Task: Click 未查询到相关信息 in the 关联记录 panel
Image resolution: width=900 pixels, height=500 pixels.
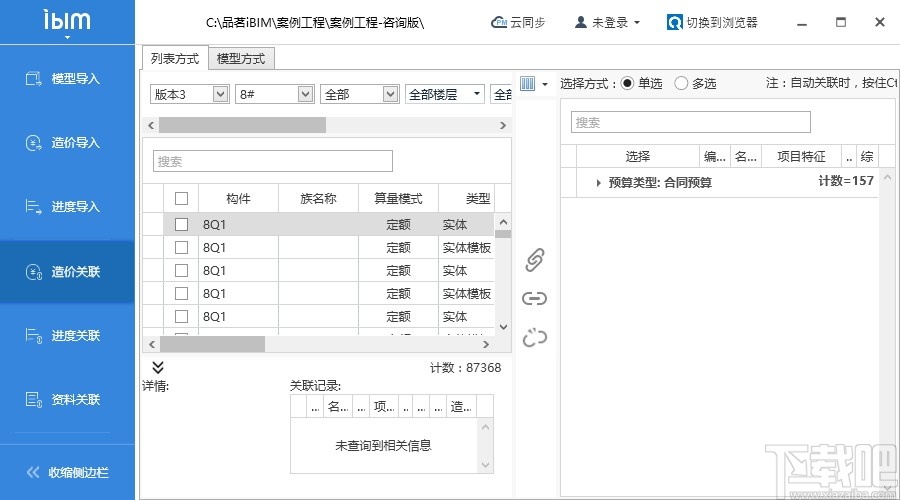Action: 383,445
